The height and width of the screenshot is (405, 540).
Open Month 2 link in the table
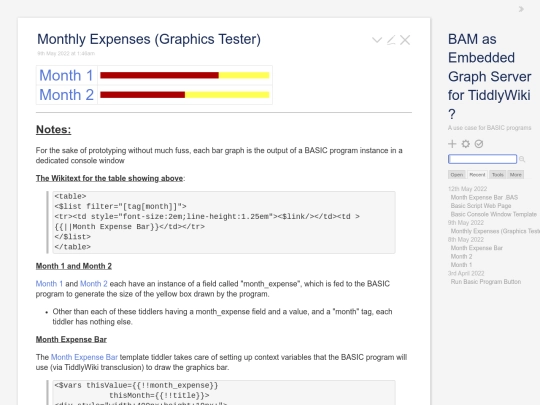(66, 95)
